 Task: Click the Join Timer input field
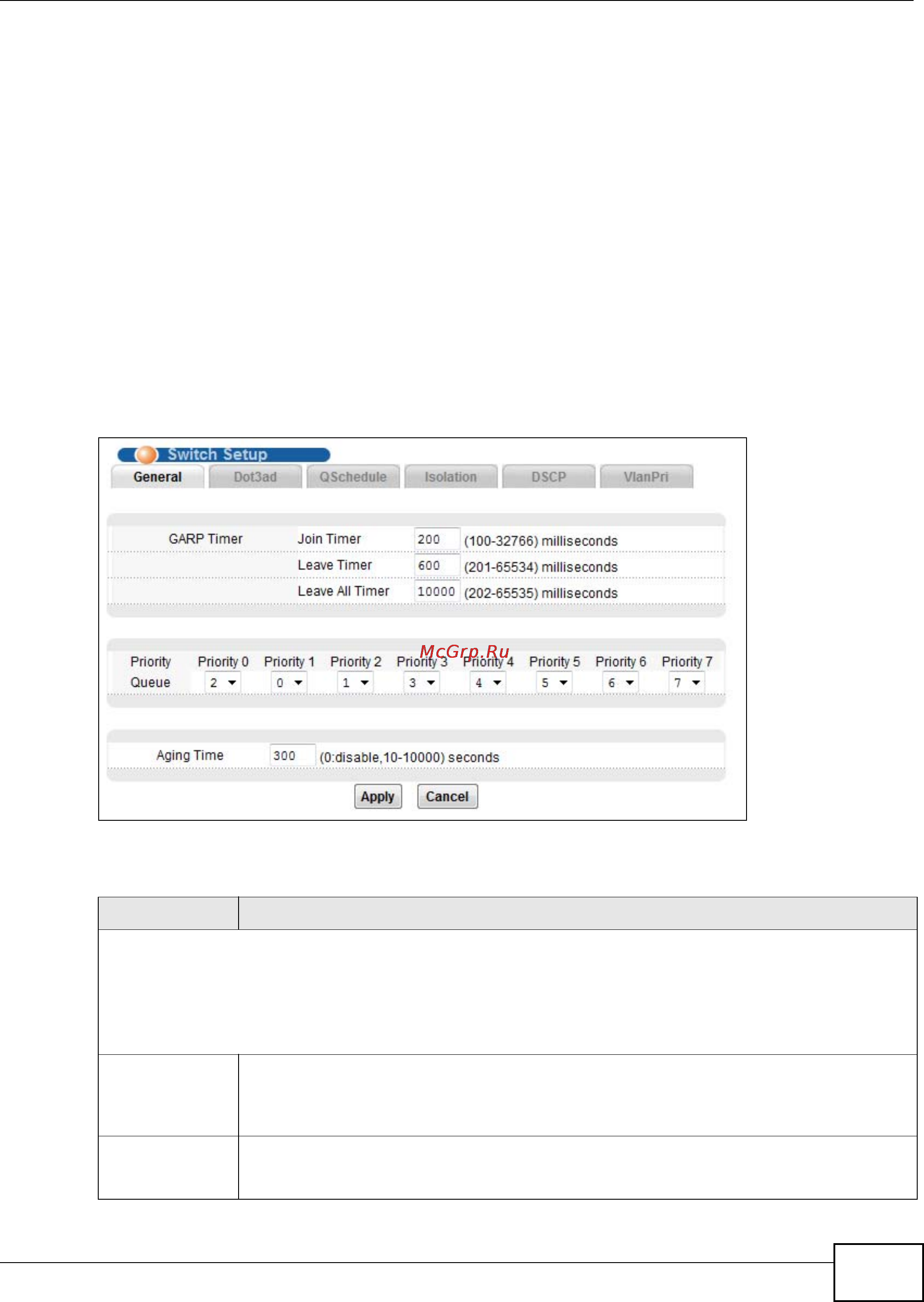(x=436, y=539)
